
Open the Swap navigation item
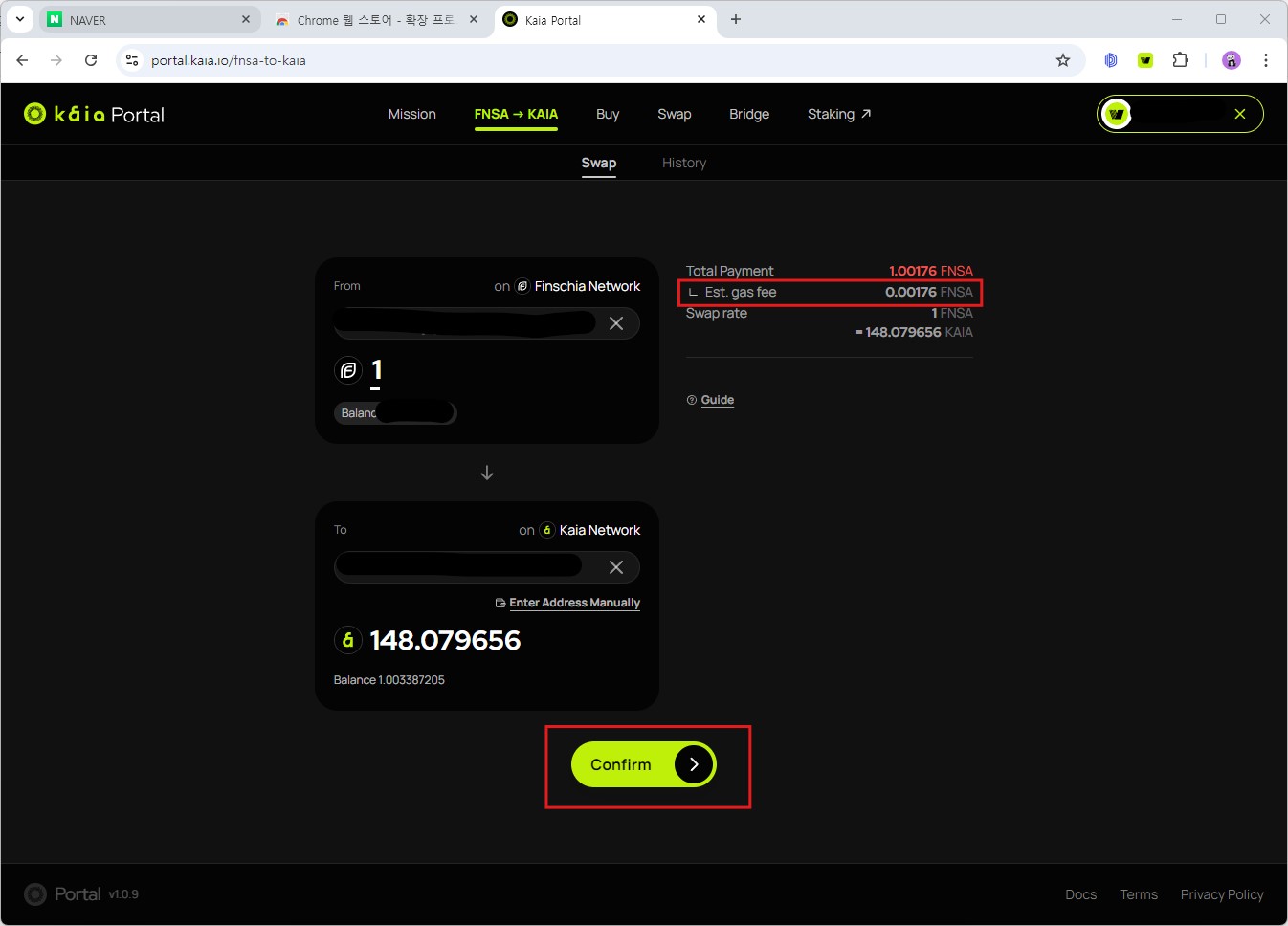(x=675, y=114)
